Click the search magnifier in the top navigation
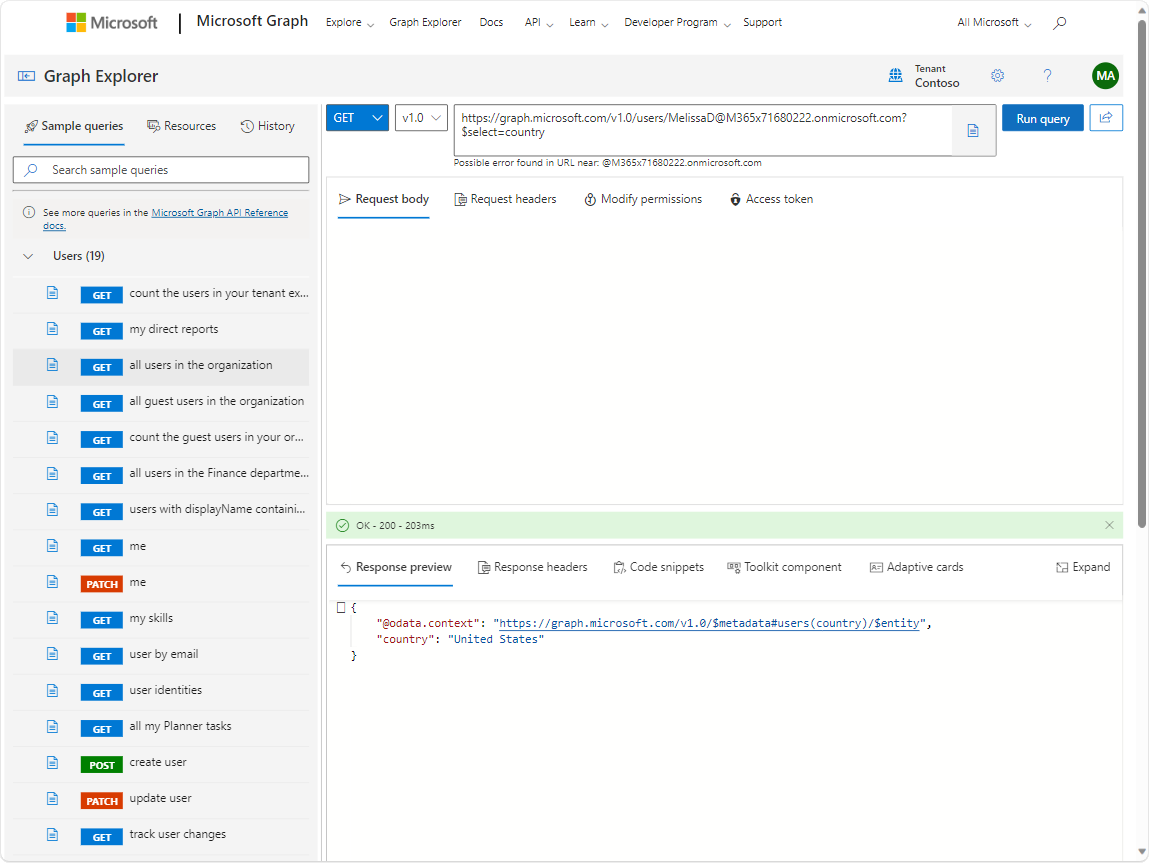1149x863 pixels. click(x=1059, y=23)
